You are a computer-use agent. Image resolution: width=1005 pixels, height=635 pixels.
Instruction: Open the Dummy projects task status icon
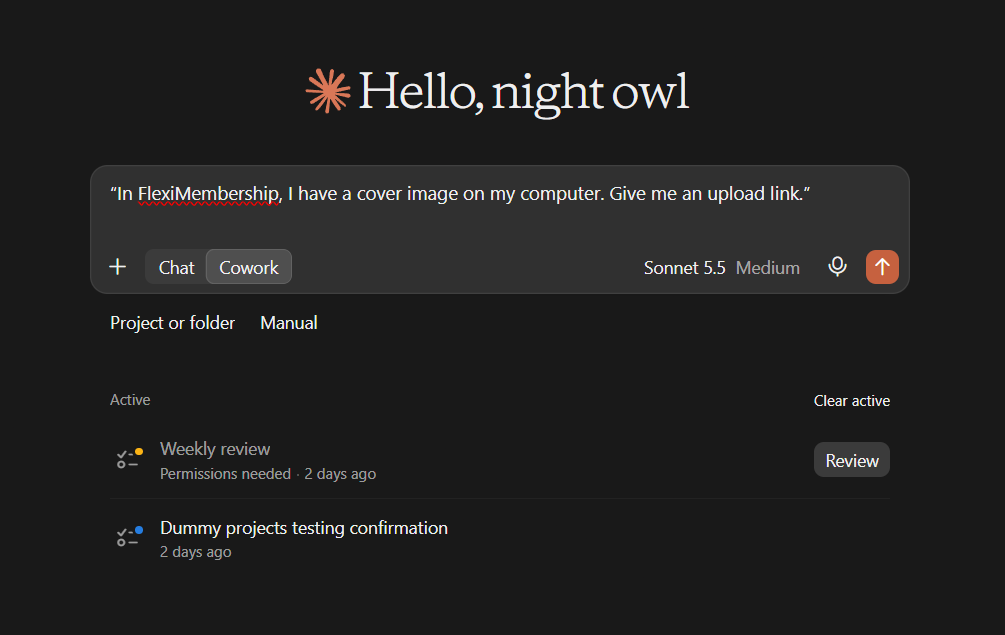click(x=129, y=537)
